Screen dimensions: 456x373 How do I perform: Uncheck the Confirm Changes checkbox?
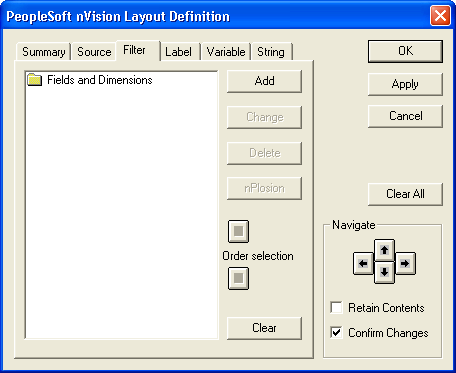coord(336,332)
